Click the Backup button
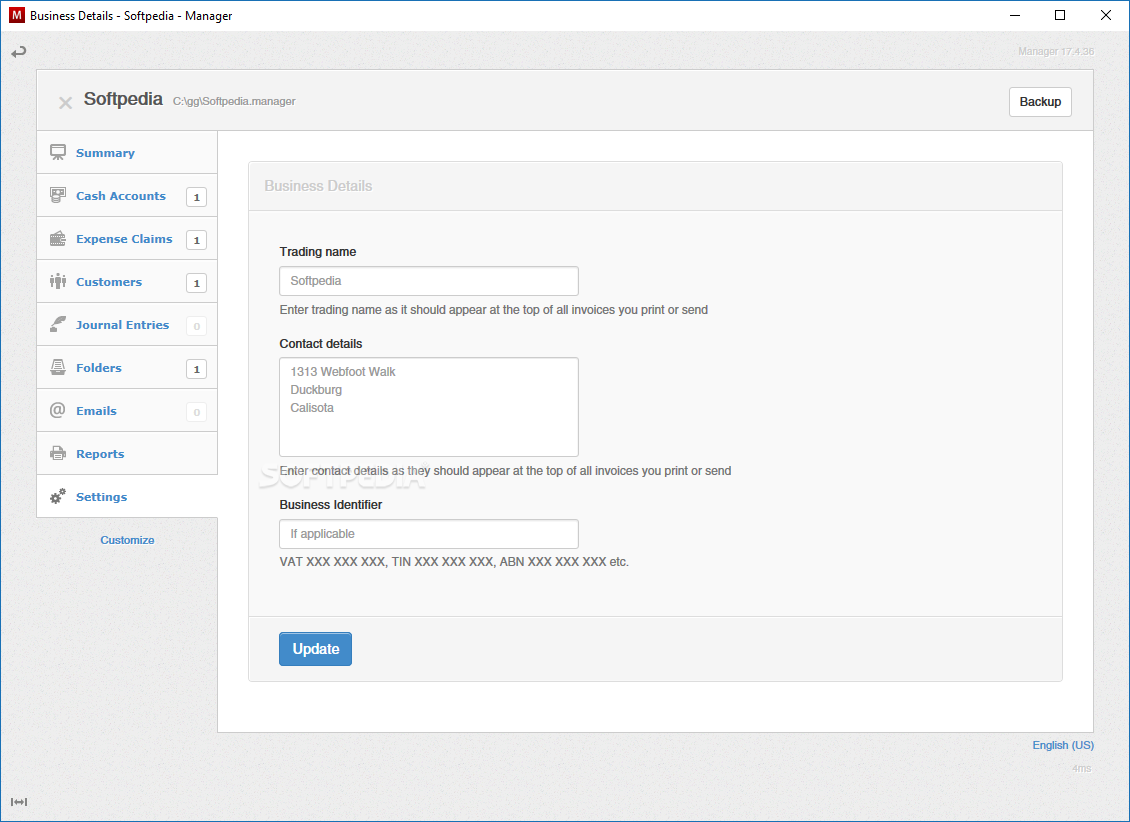This screenshot has height=822, width=1130. pyautogui.click(x=1040, y=102)
